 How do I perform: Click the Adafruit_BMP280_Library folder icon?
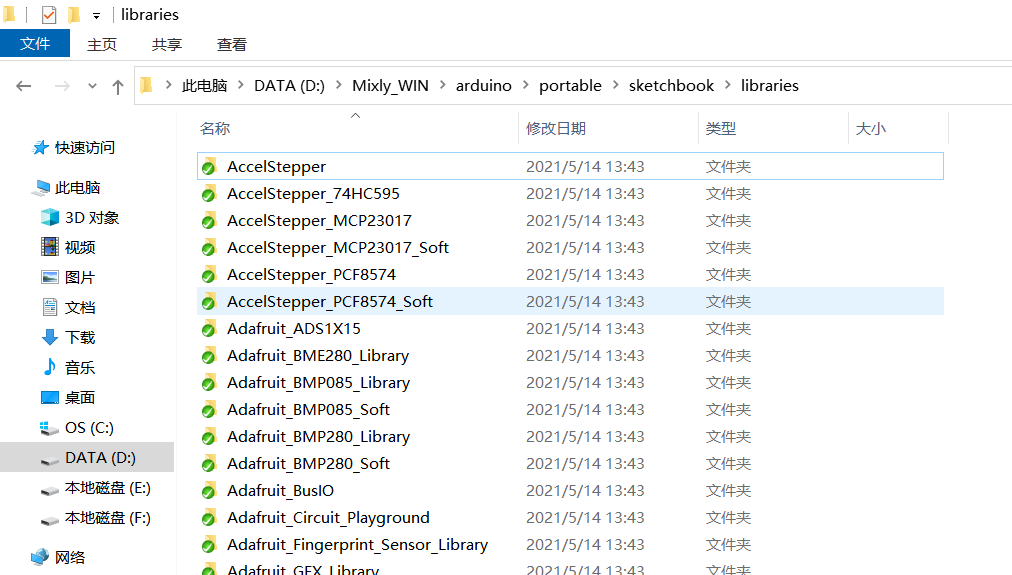click(x=208, y=438)
